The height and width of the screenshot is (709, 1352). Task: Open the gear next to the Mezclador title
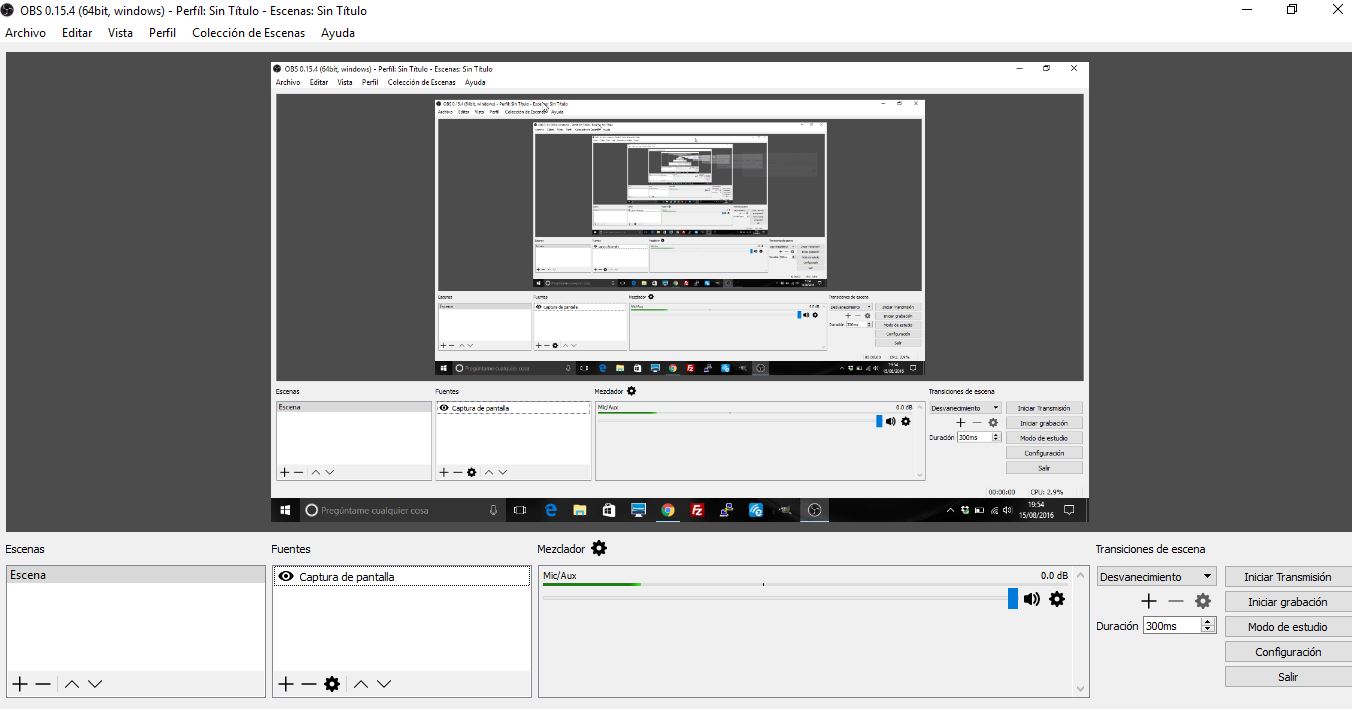pyautogui.click(x=598, y=548)
